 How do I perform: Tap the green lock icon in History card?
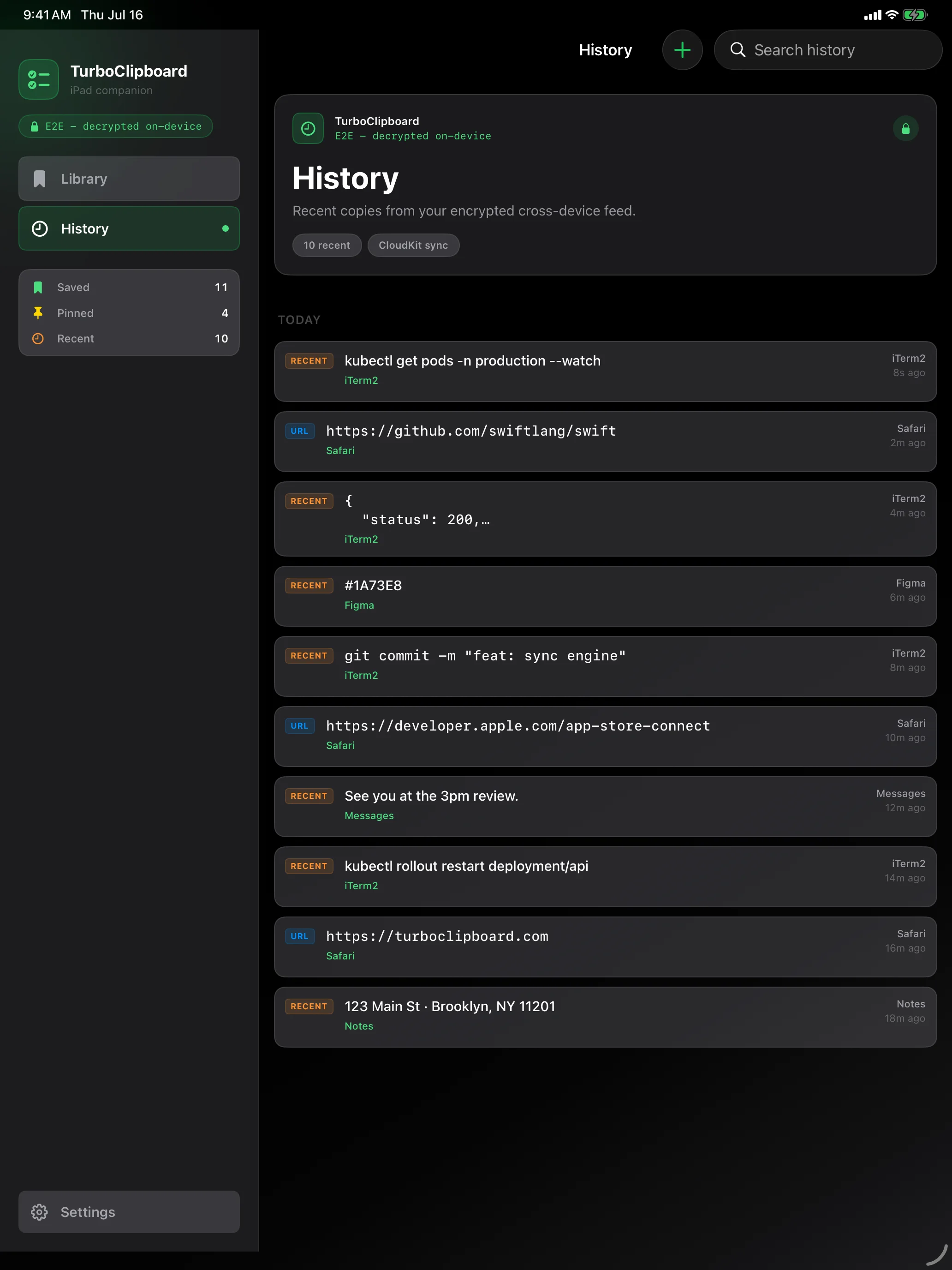pos(905,128)
